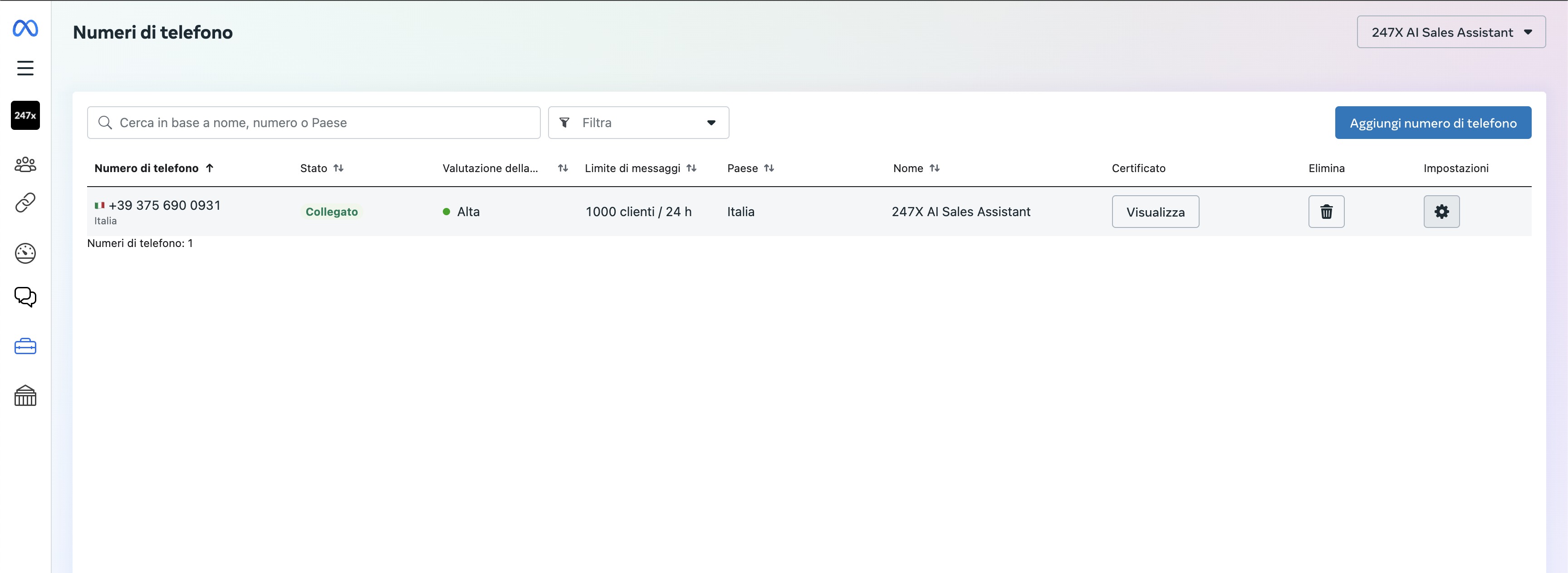1568x573 pixels.
Task: Click the Elimina column header
Action: pyautogui.click(x=1326, y=168)
